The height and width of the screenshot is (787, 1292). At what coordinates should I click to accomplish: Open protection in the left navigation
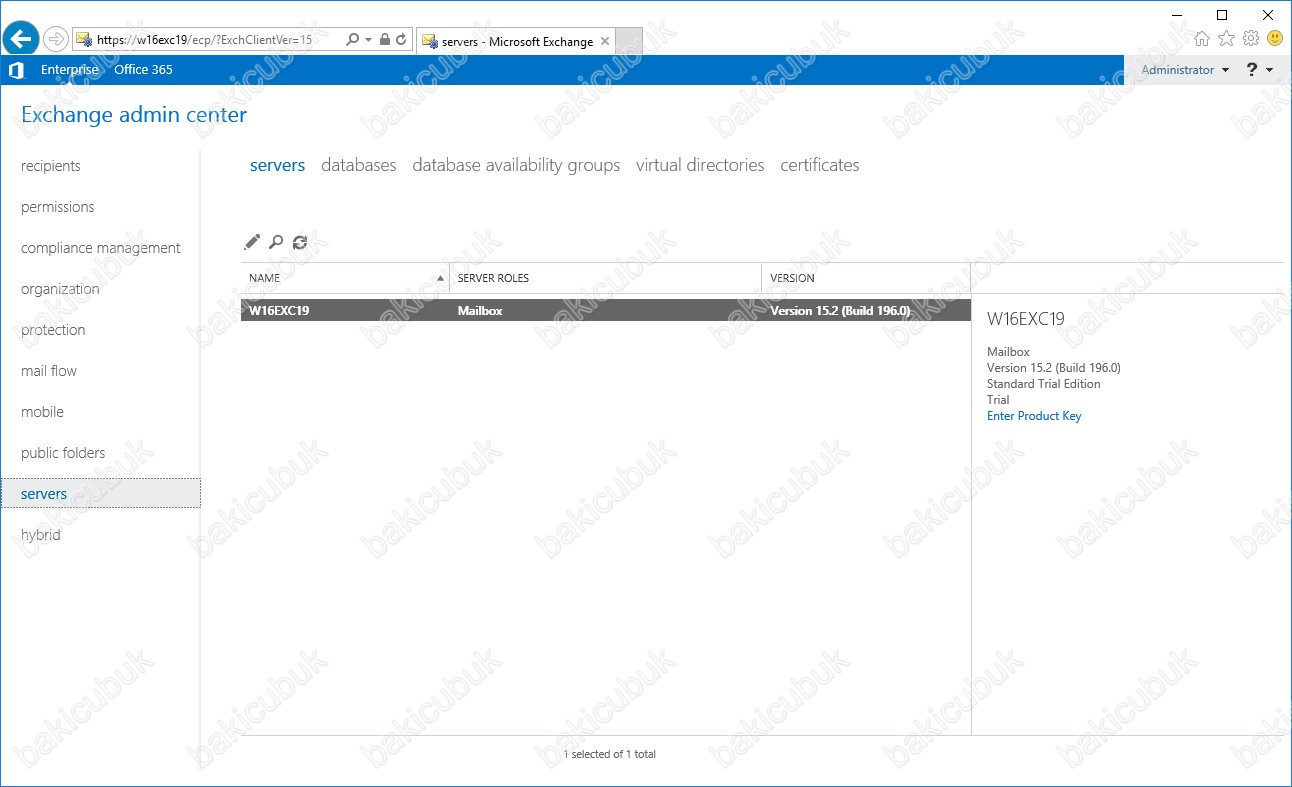point(53,330)
